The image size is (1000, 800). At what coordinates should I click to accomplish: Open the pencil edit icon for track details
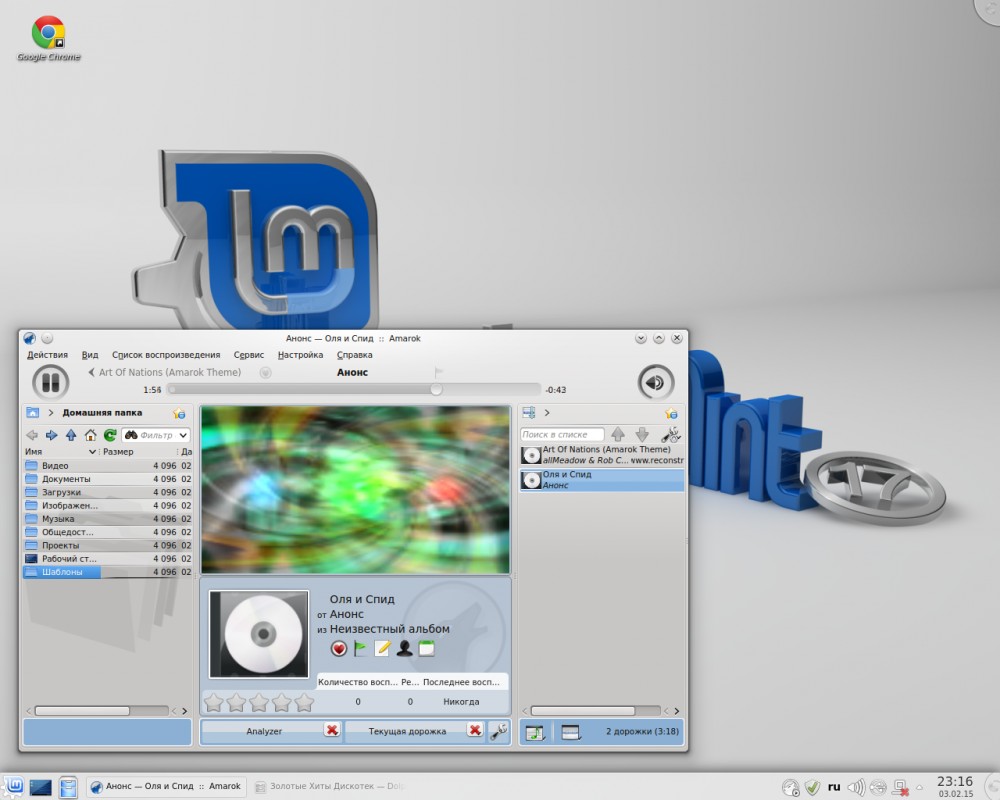[382, 649]
